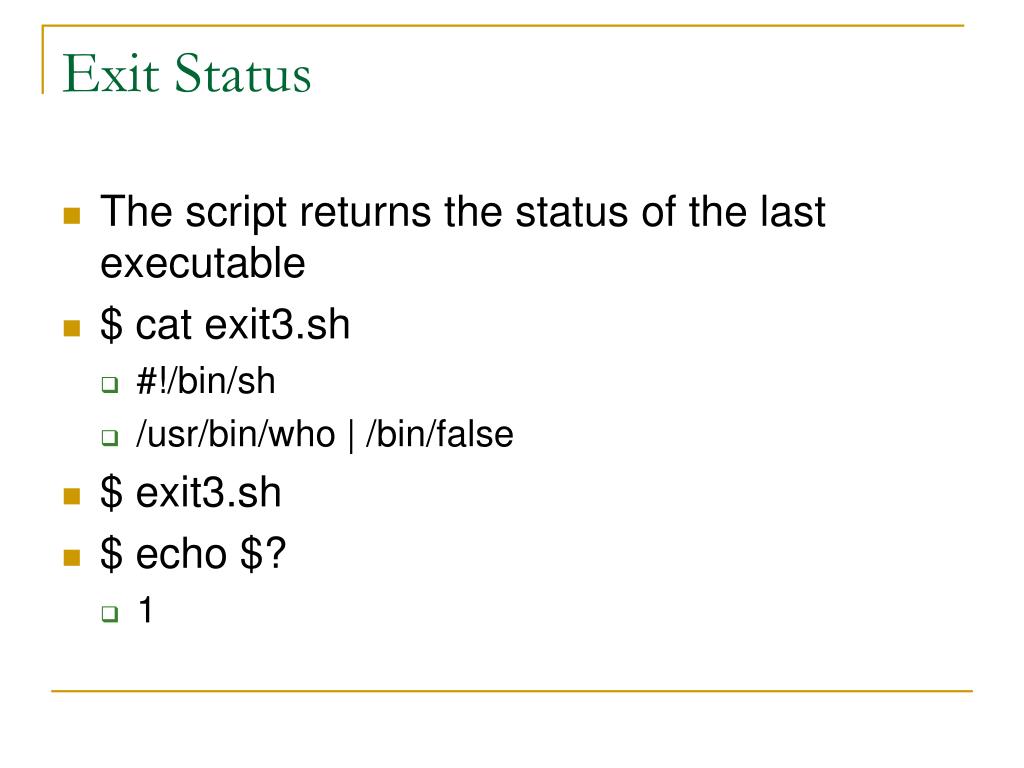Click the "$ exit3.sh" run command text
This screenshot has height=768, width=1024.
coord(190,494)
